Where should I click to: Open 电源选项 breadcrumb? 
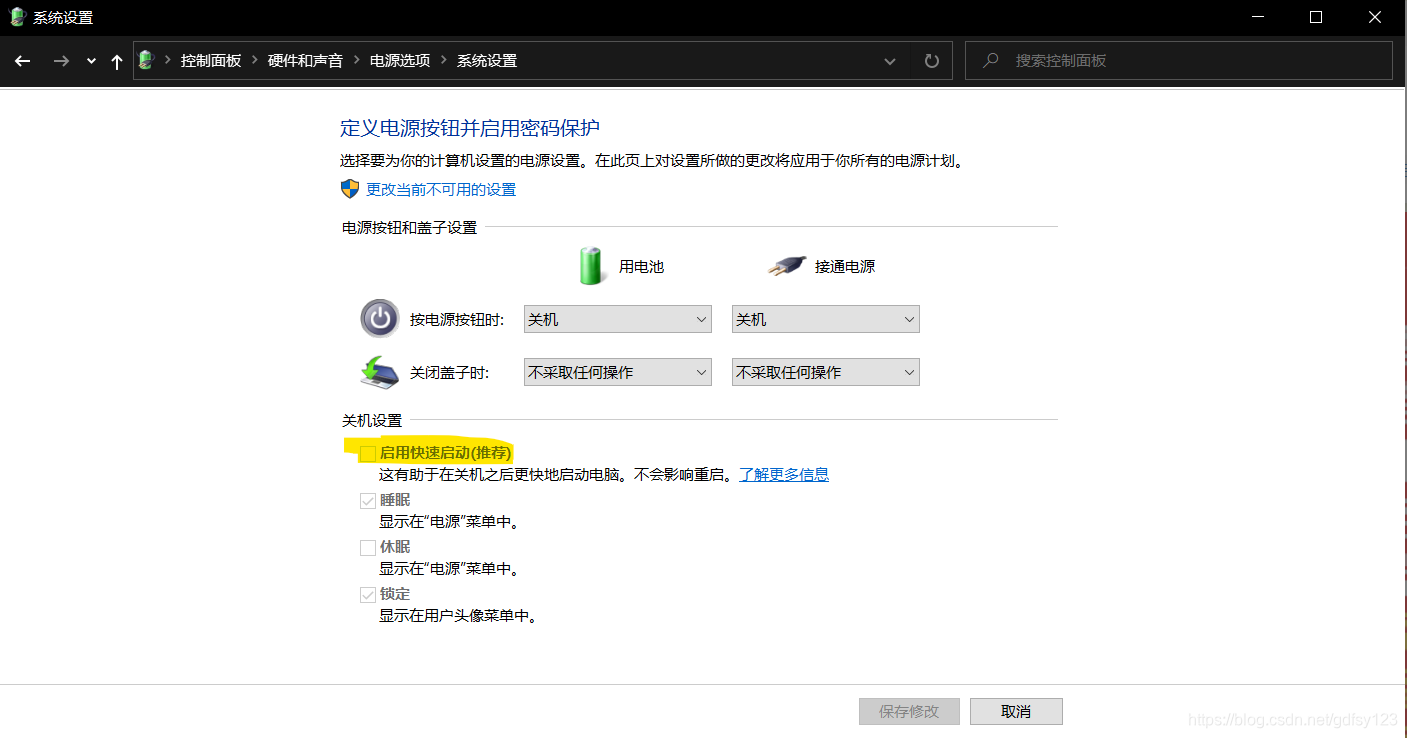pyautogui.click(x=400, y=61)
